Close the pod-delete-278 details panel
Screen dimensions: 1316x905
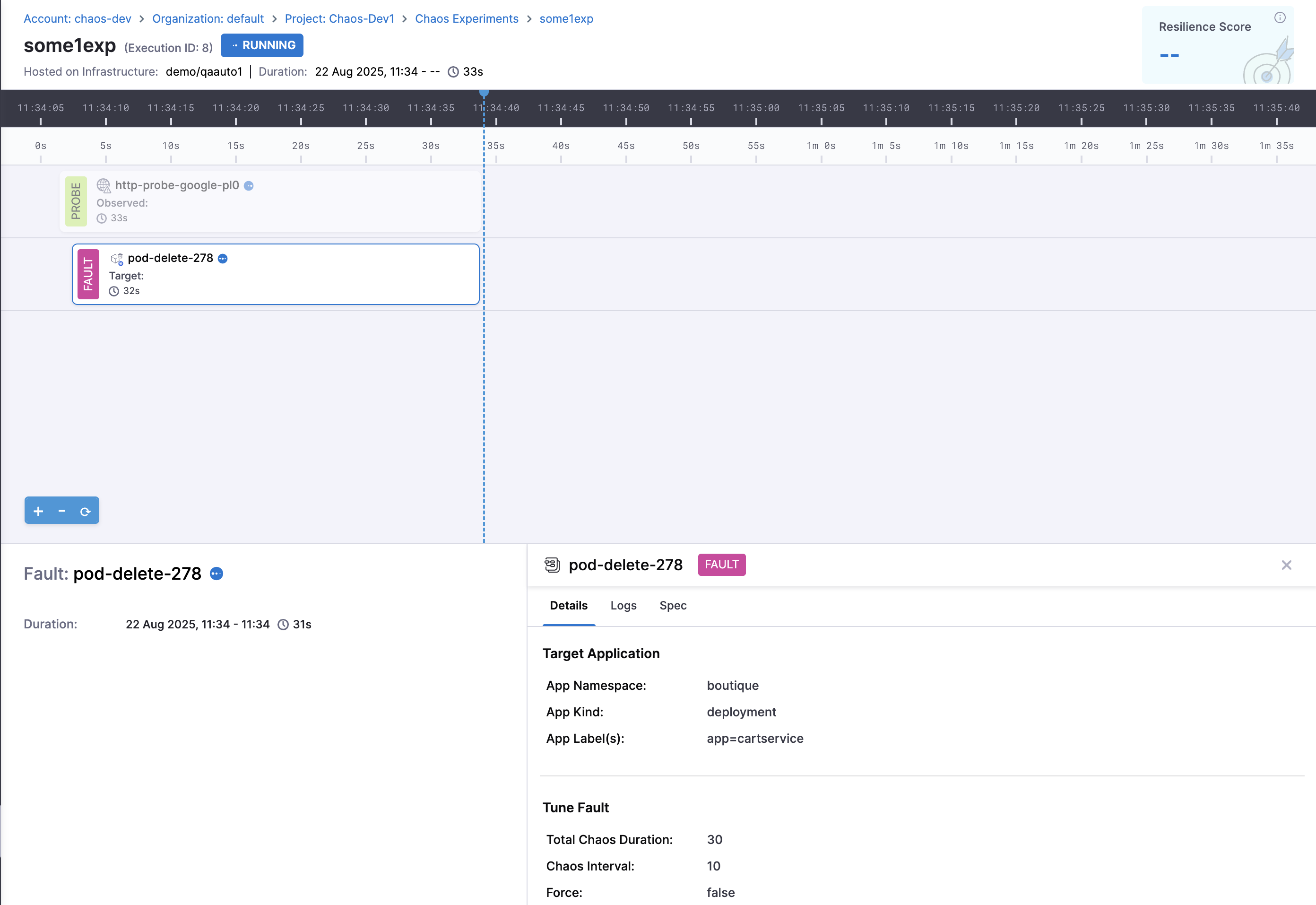tap(1287, 565)
